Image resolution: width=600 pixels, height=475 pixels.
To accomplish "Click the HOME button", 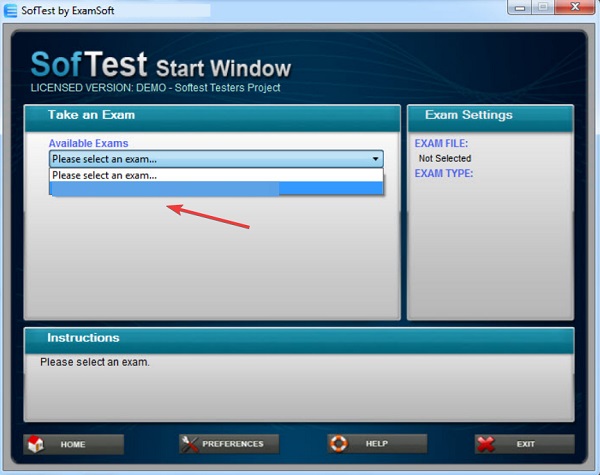I will 73,444.
